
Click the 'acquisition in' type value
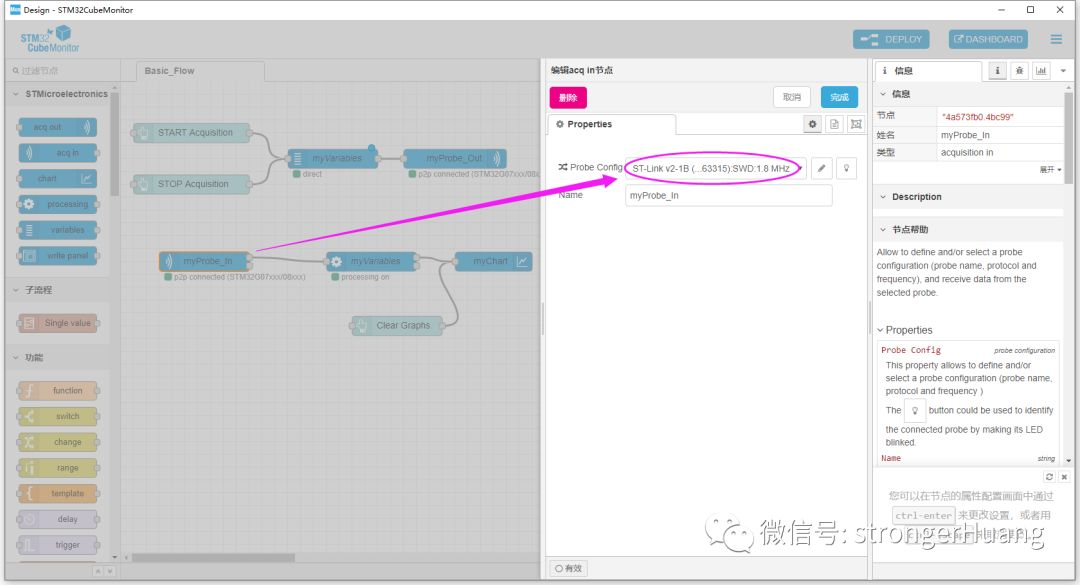point(967,152)
